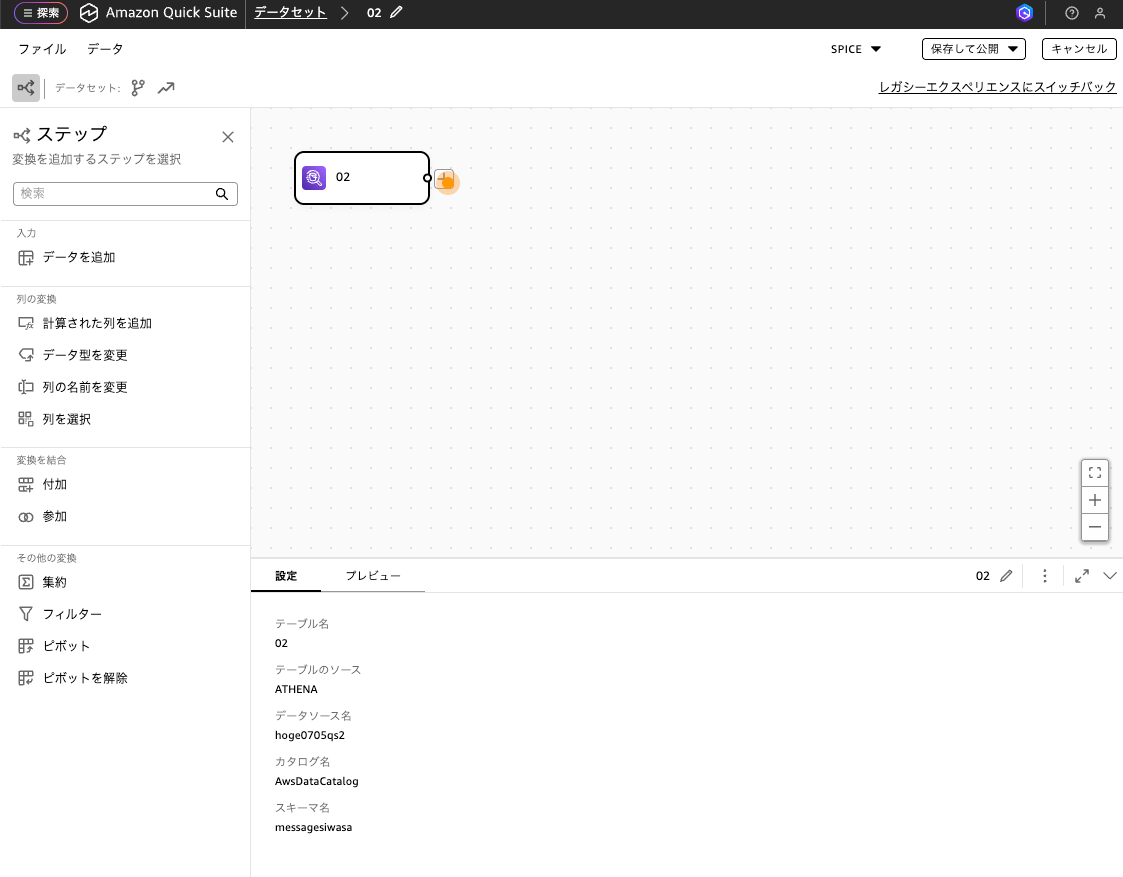This screenshot has width=1123, height=877.
Task: Click レガシーエクスペリエンスにスイッチバック link
Action: point(997,87)
